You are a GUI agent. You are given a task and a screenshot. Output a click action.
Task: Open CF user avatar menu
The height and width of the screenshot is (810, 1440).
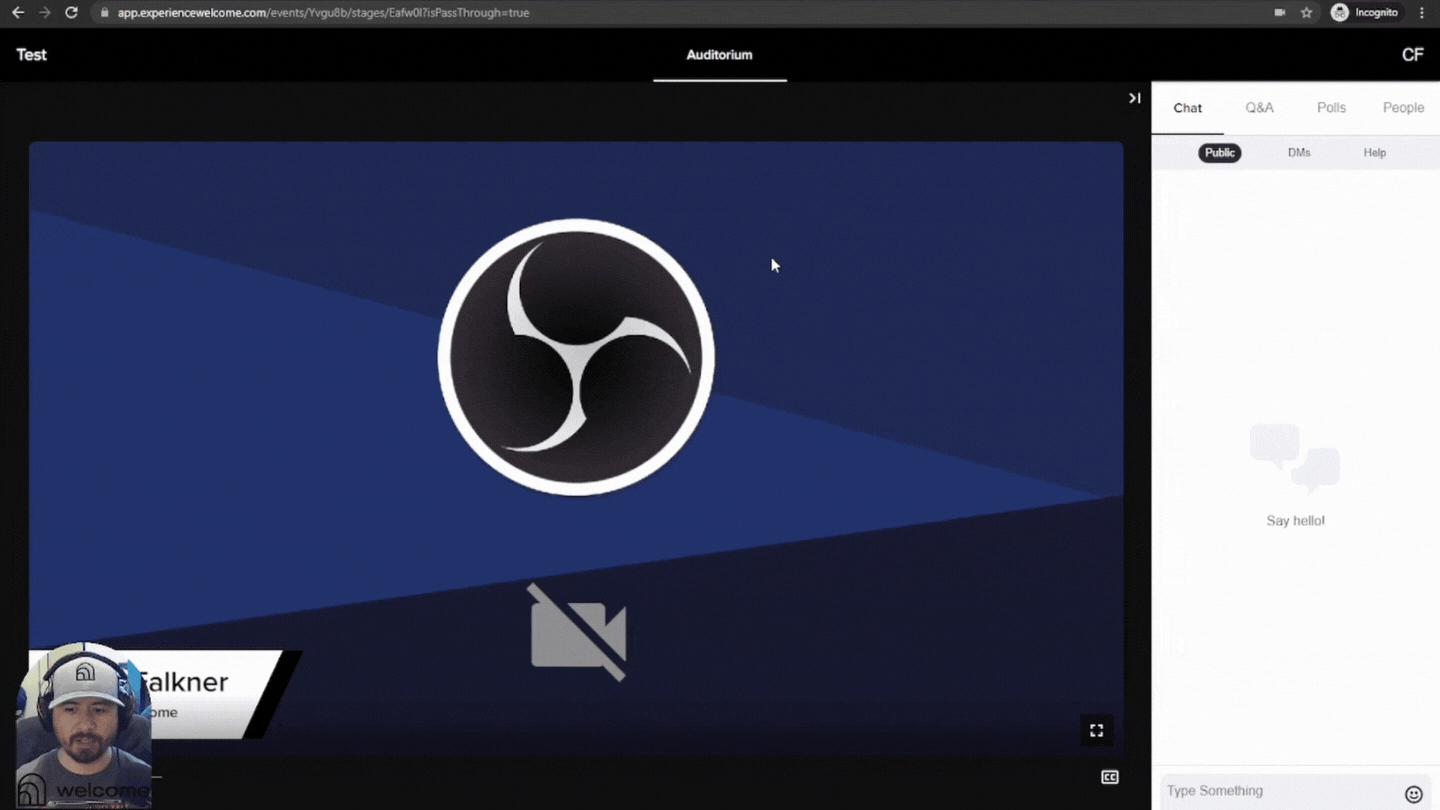1412,55
